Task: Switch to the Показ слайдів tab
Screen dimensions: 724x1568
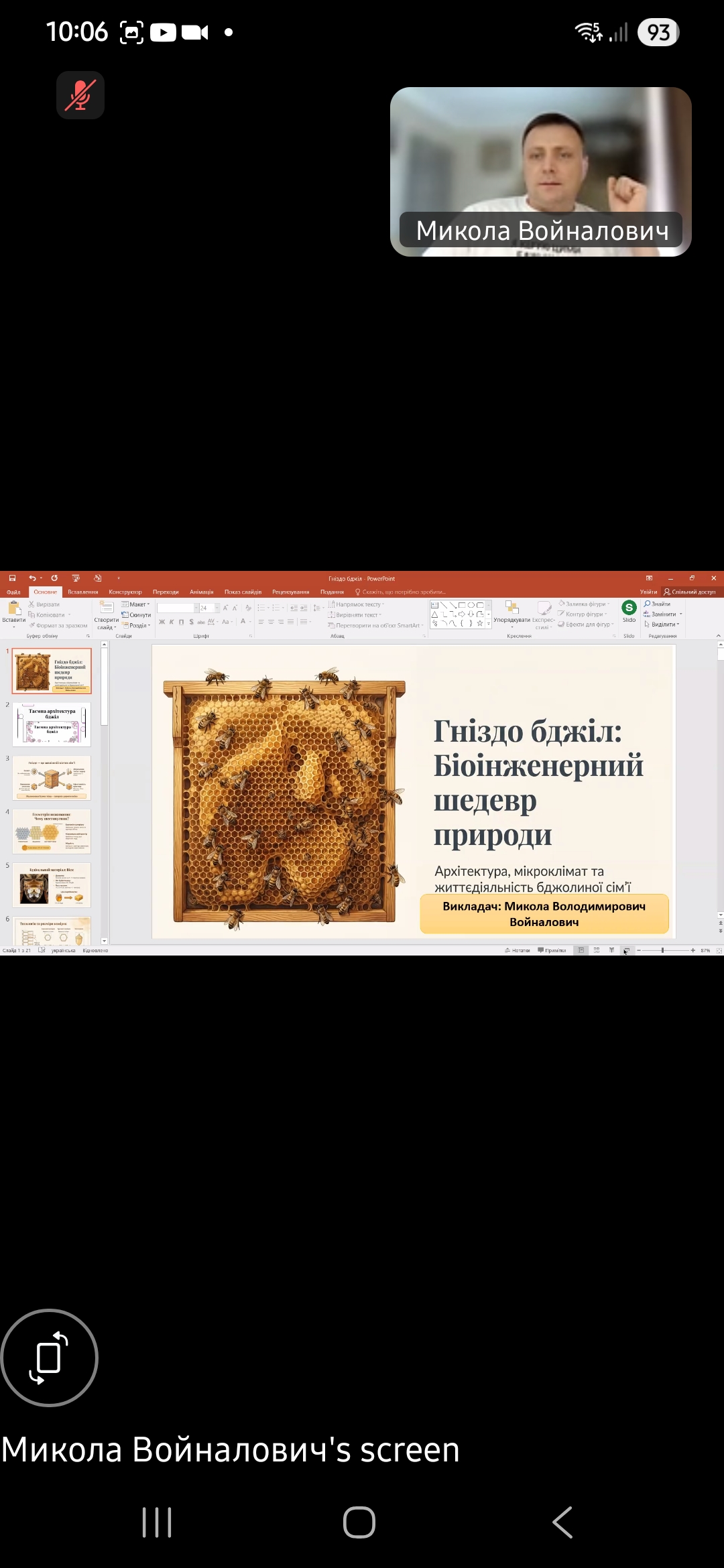Action: (243, 592)
